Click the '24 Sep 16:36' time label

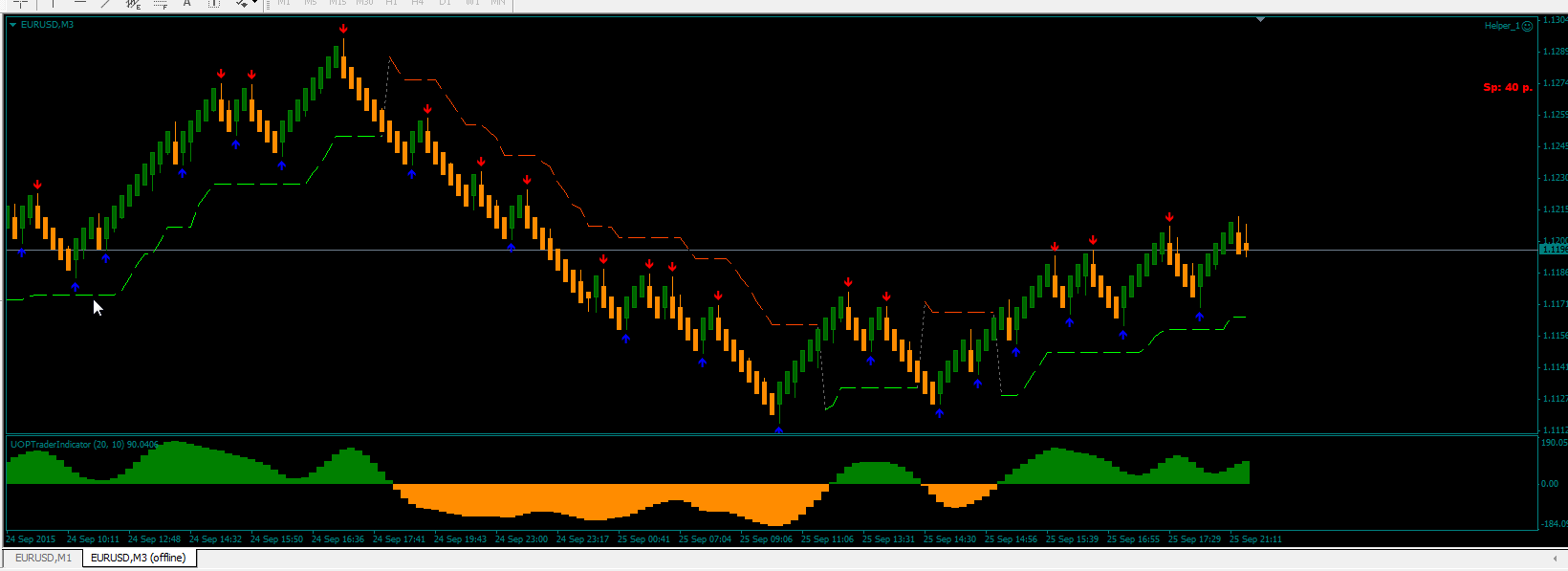pyautogui.click(x=338, y=539)
